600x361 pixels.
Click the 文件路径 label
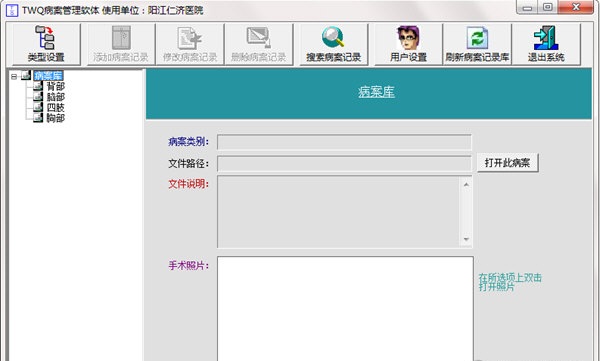(x=189, y=164)
